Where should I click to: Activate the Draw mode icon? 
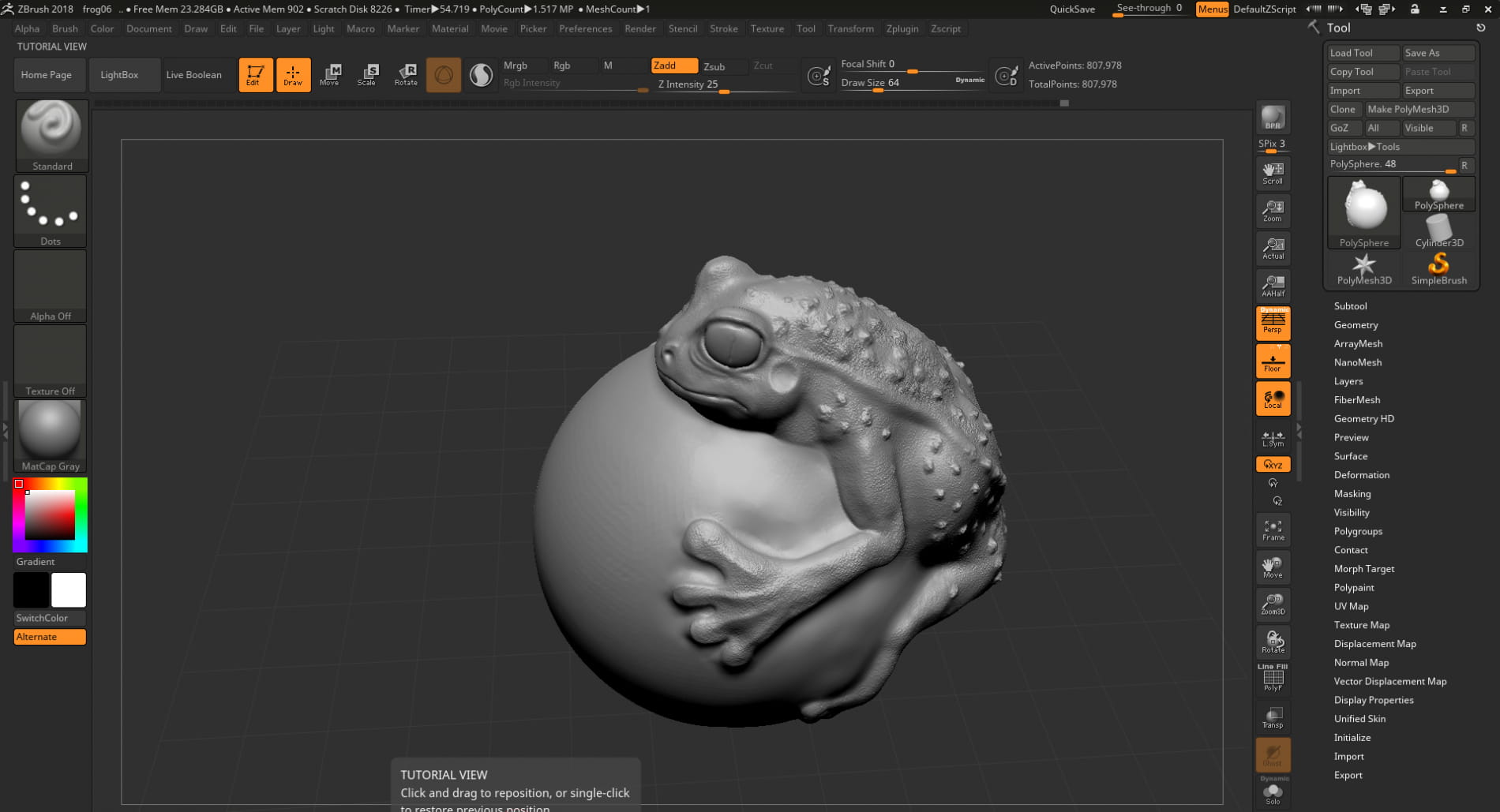click(293, 75)
